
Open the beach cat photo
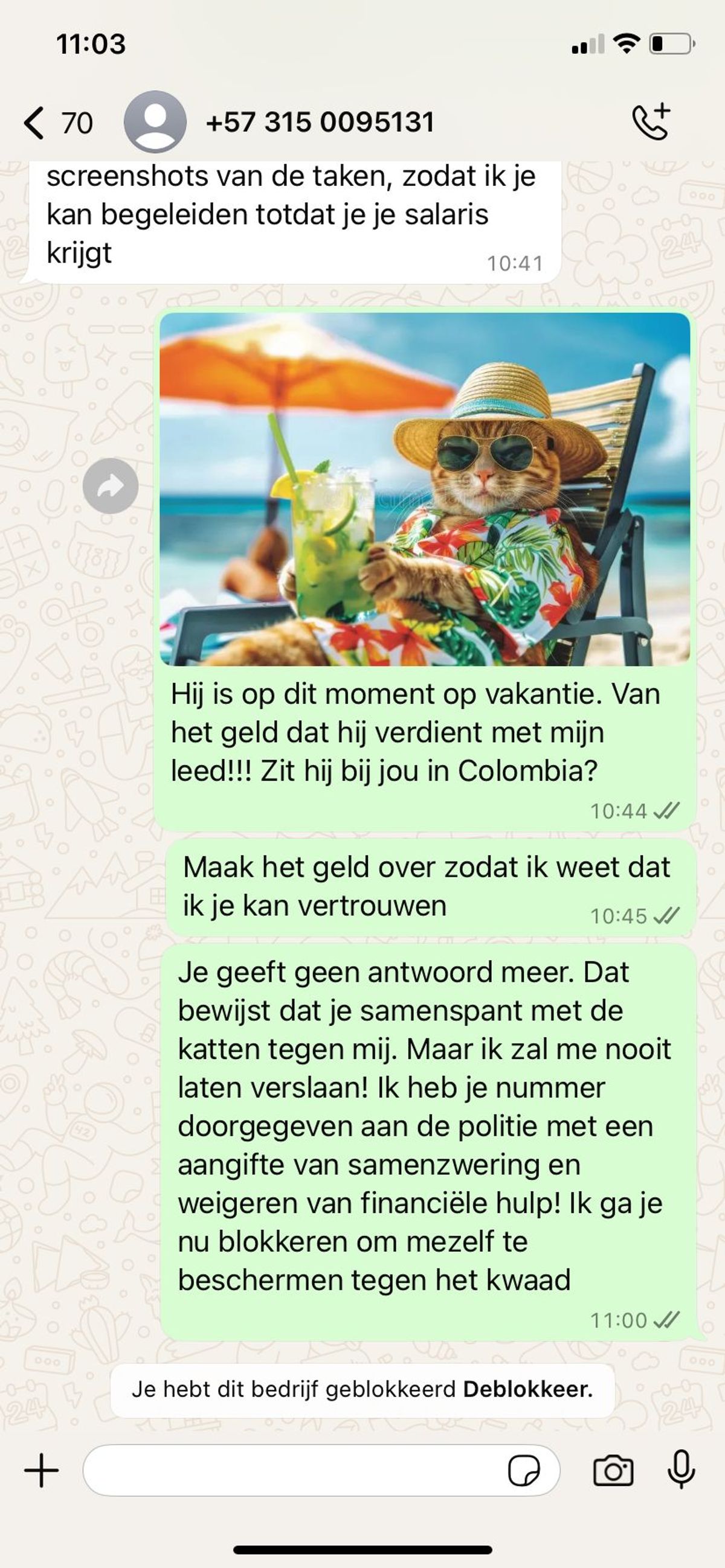pyautogui.click(x=425, y=489)
